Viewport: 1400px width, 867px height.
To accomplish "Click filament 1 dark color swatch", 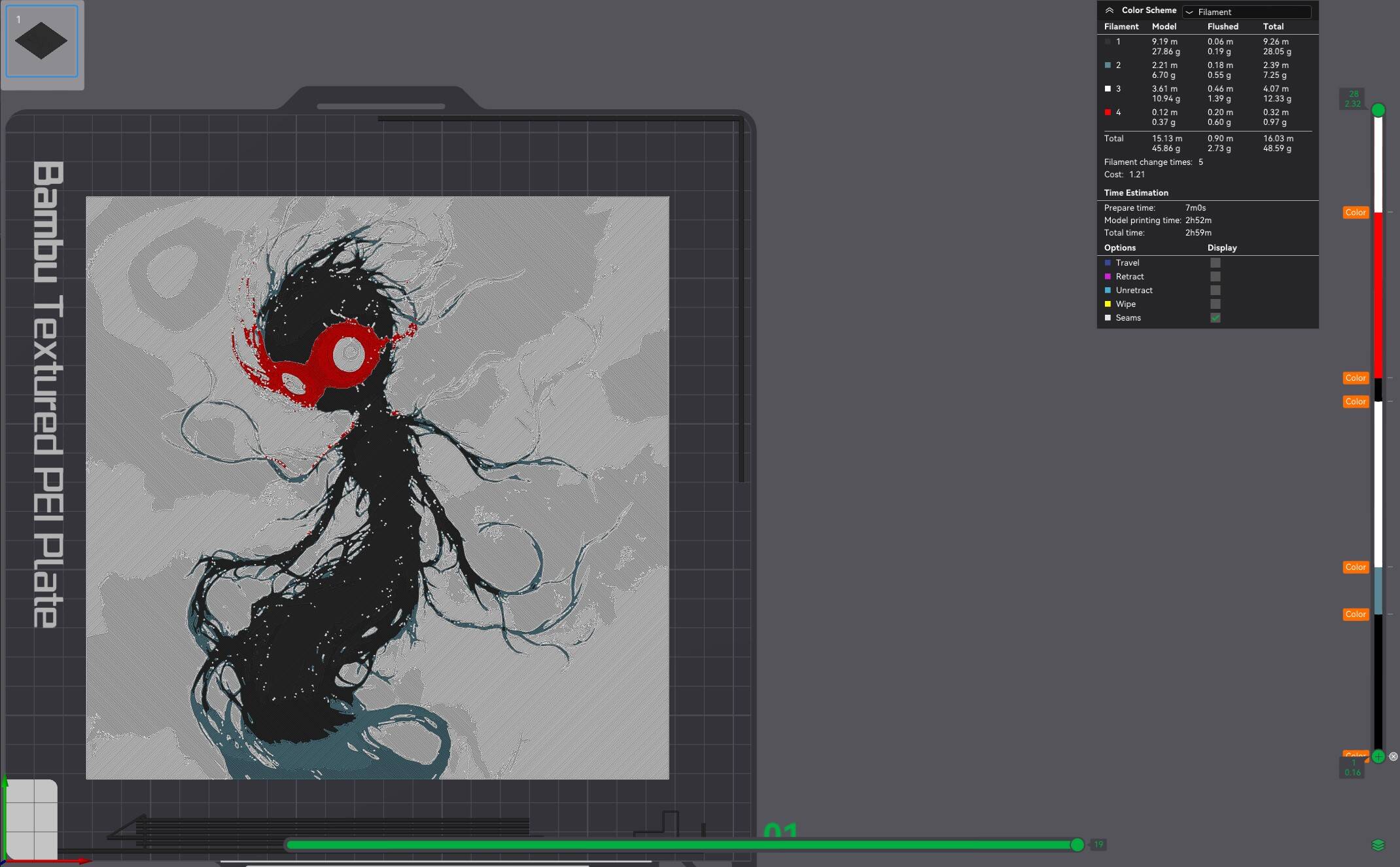I will [x=1108, y=42].
